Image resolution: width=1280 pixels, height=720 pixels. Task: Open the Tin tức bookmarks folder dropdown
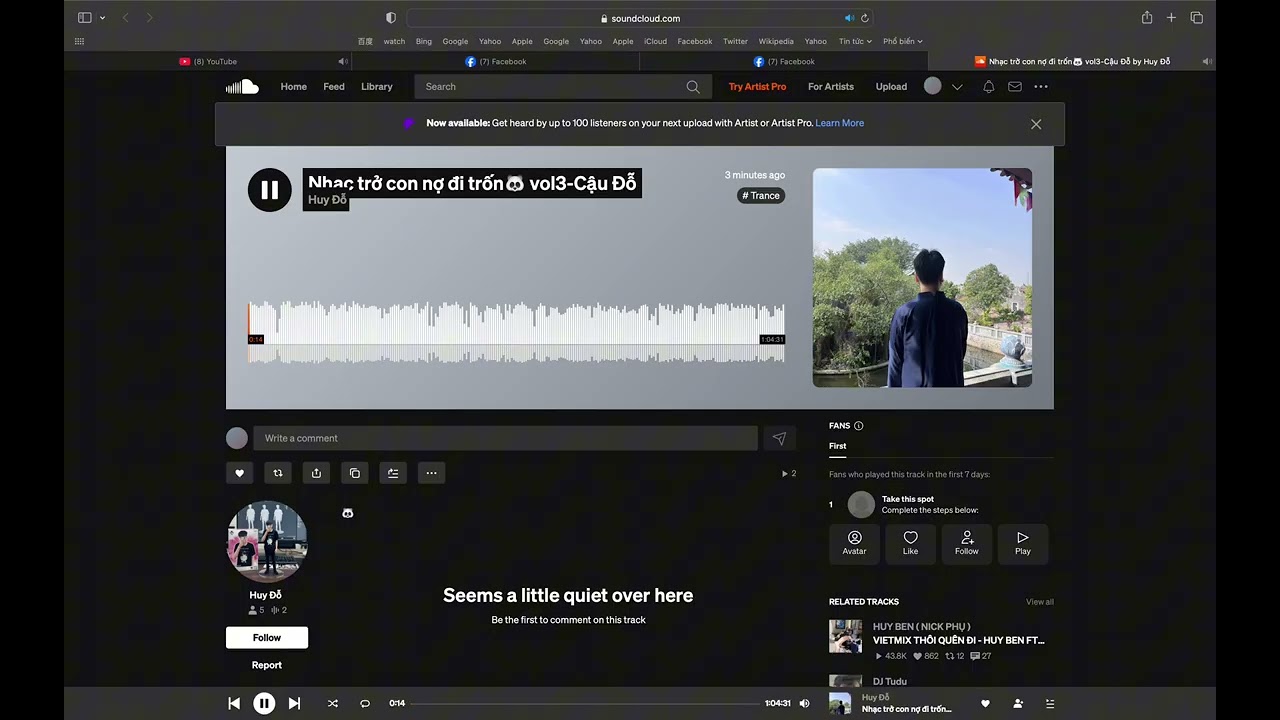pyautogui.click(x=855, y=42)
